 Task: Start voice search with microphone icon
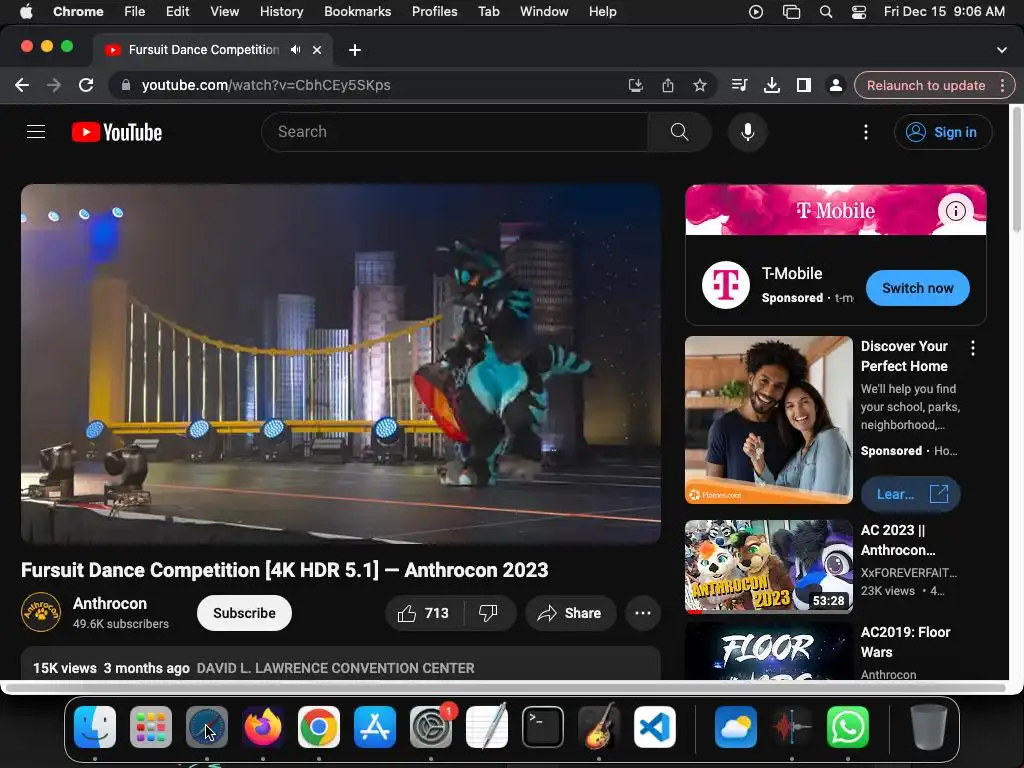coord(748,132)
